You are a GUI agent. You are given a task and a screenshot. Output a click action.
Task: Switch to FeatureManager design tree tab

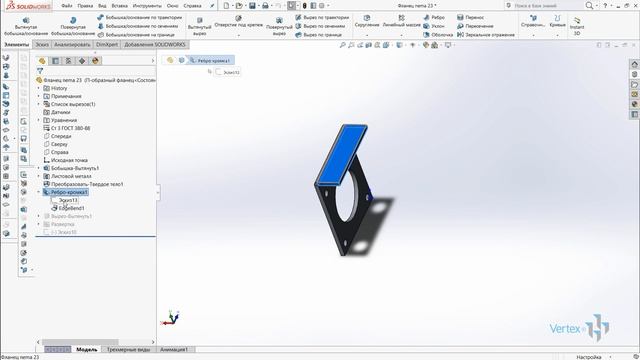[x=42, y=61]
